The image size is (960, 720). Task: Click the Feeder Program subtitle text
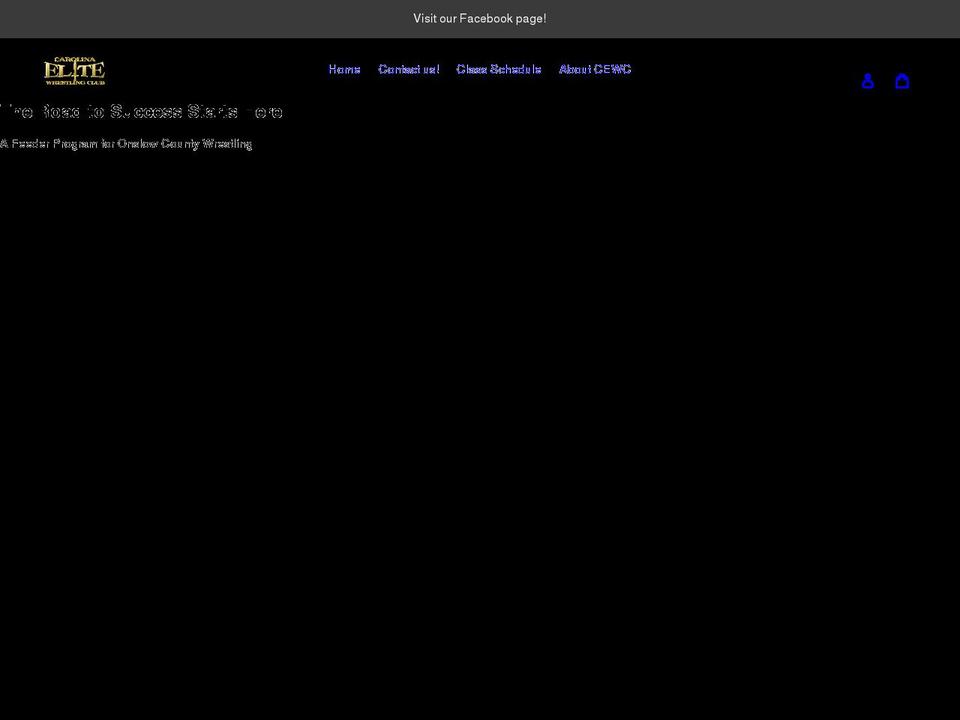coord(127,144)
